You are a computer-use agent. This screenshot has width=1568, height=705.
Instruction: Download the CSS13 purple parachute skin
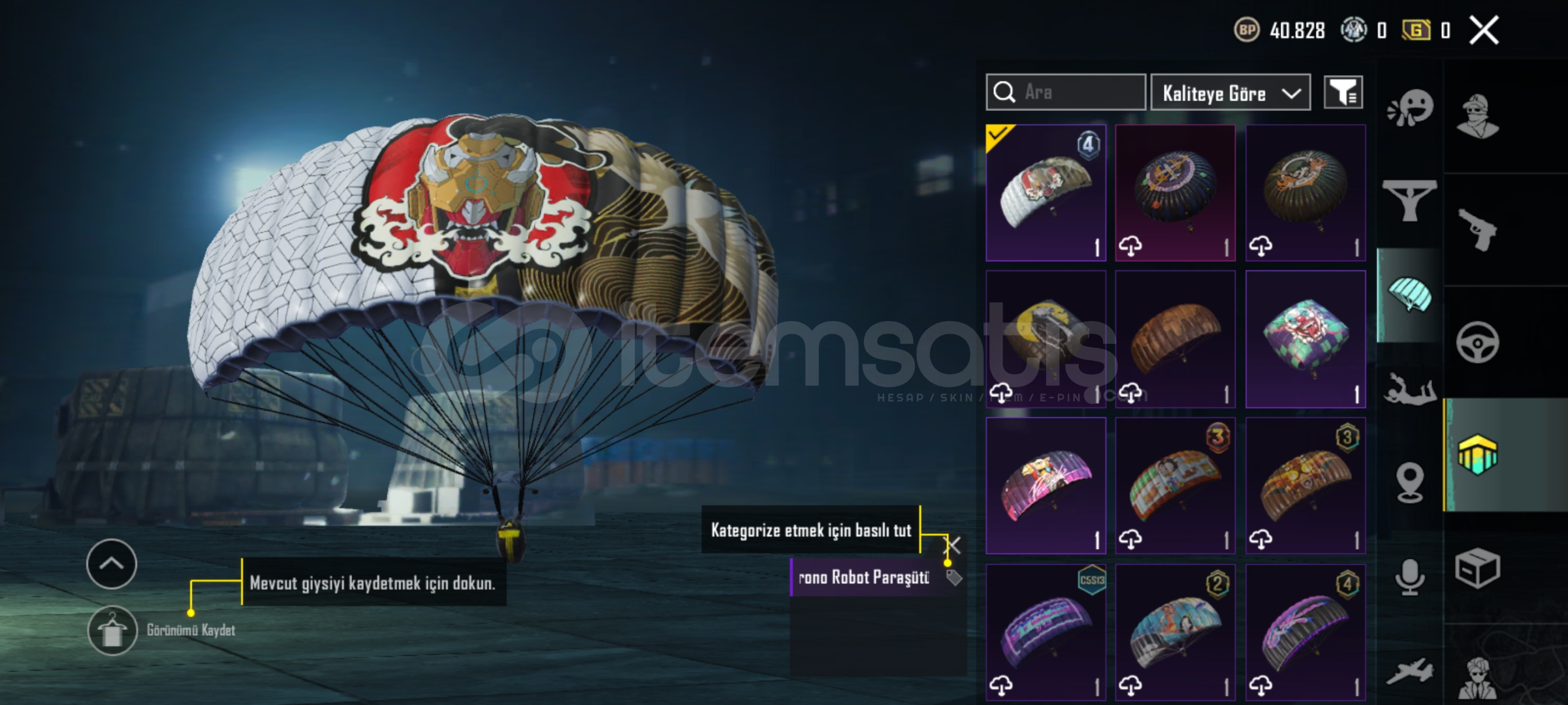tap(1001, 685)
